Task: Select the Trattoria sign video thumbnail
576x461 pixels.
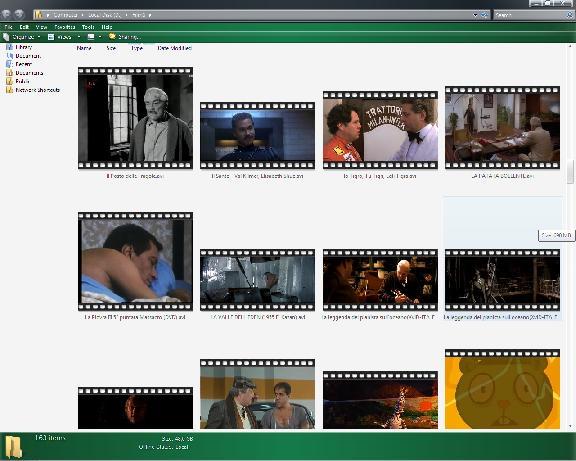Action: 380,130
